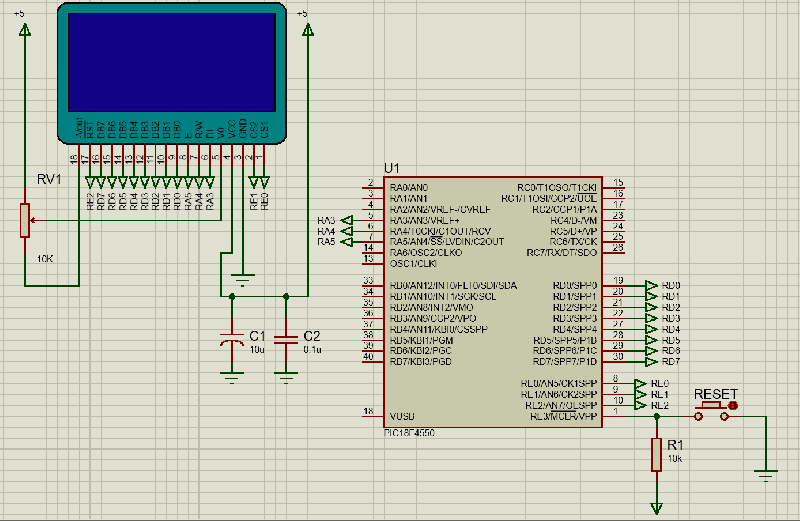
Task: Click the RE3/MCLR/VPP pin name
Action: point(563,416)
